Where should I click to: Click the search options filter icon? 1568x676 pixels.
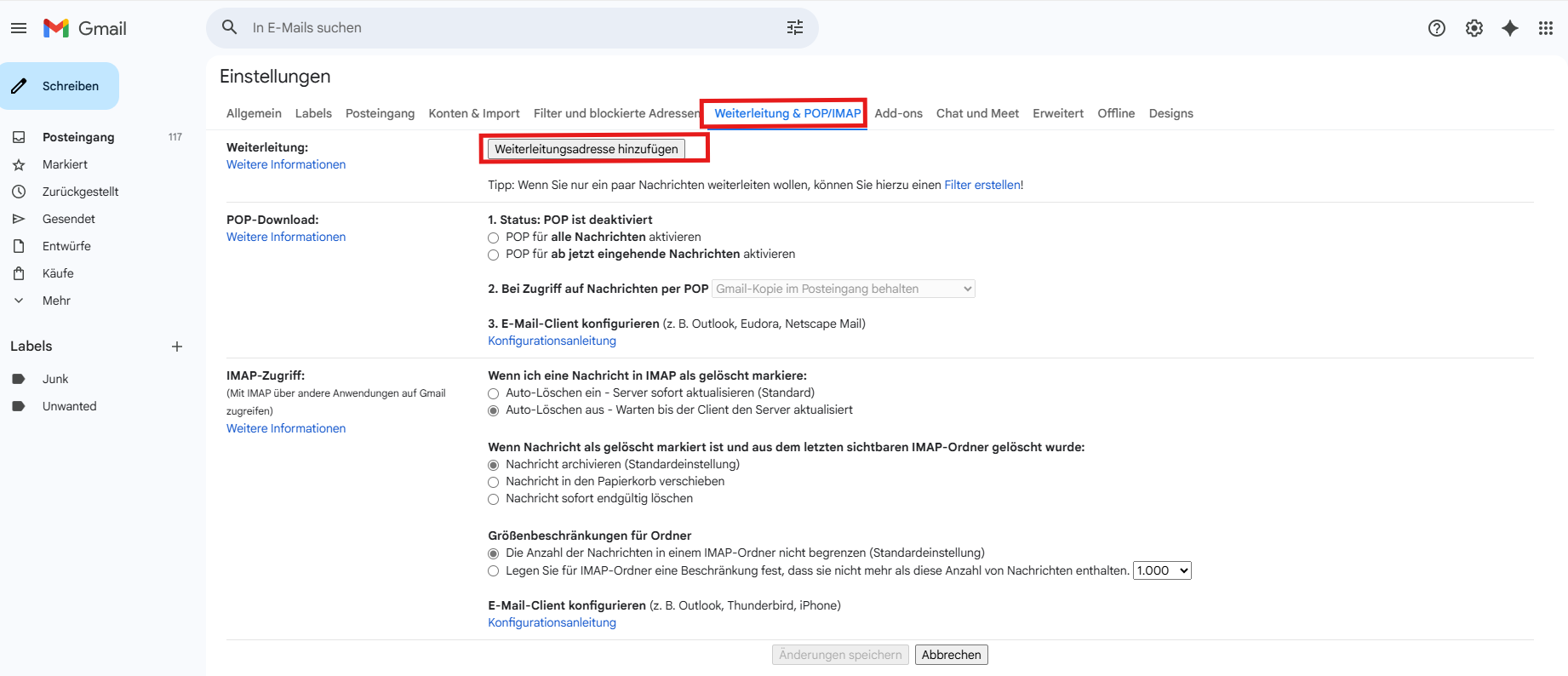tap(794, 28)
